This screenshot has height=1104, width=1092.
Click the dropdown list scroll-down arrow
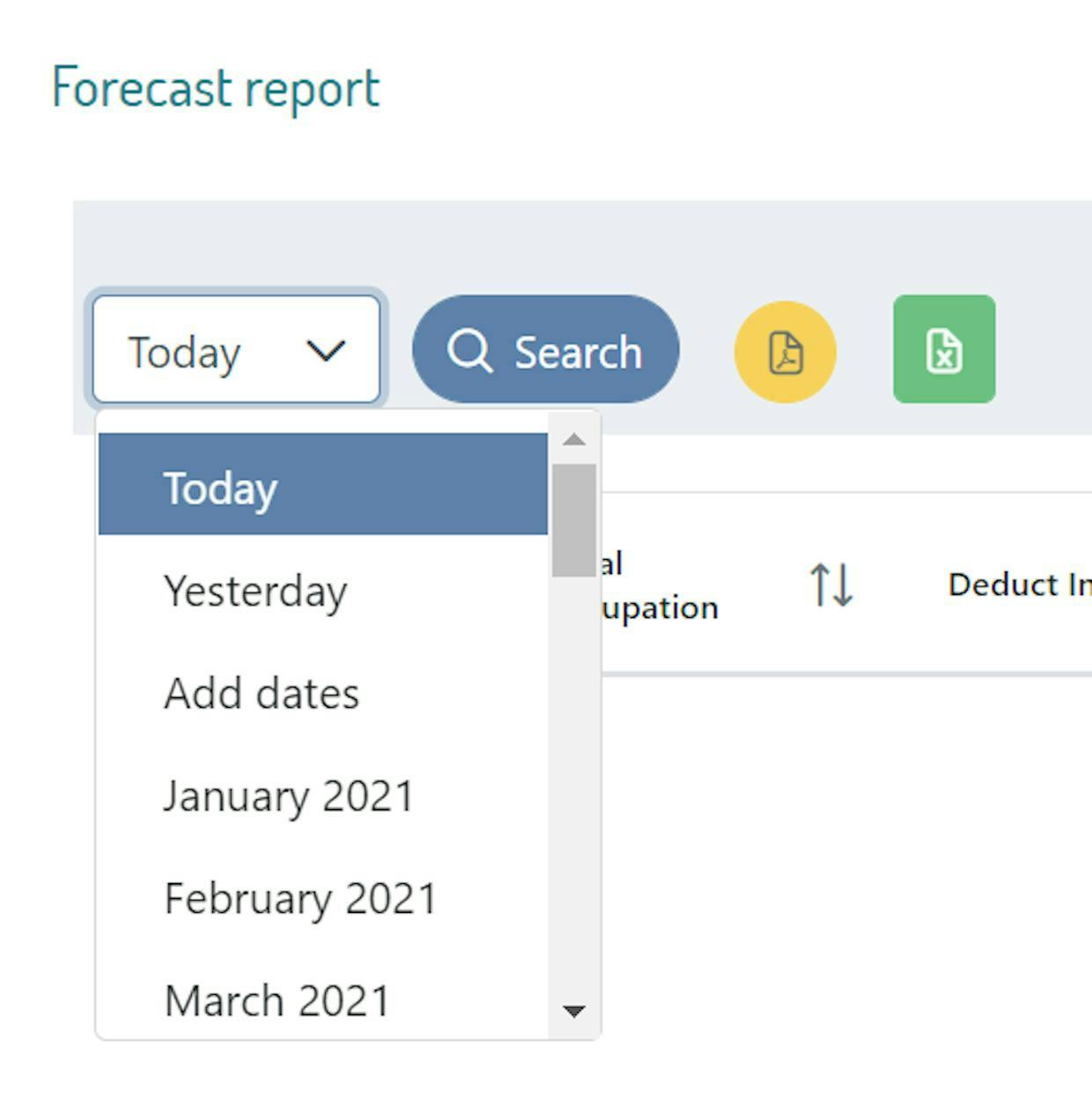[x=574, y=1011]
